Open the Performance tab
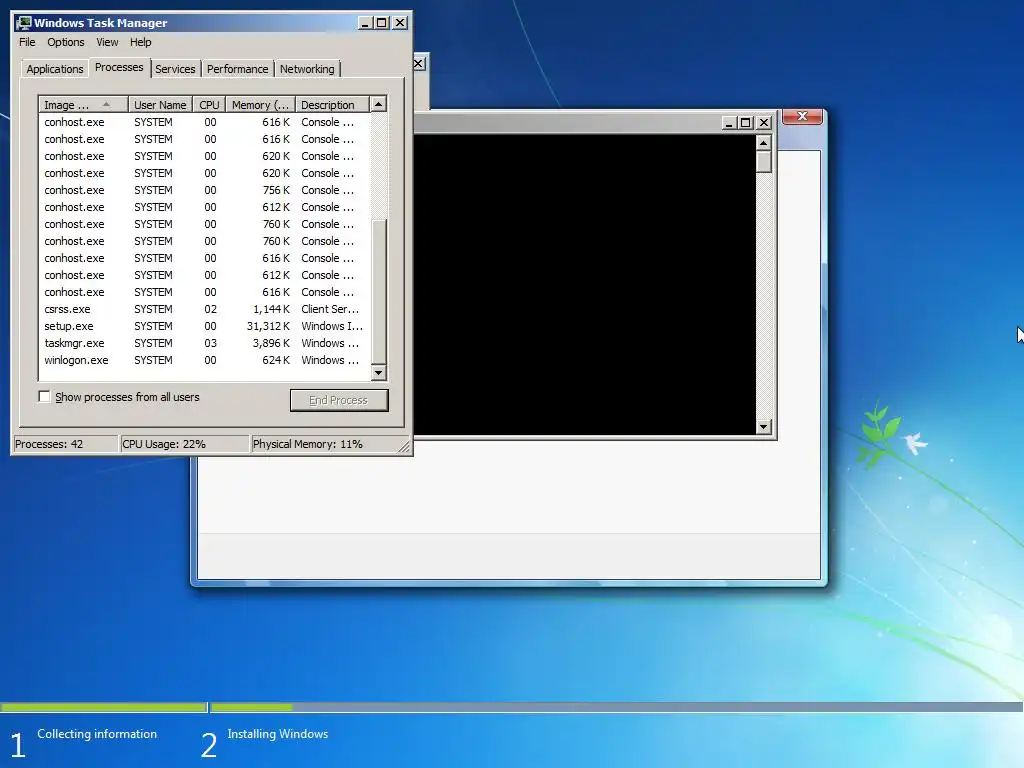 click(237, 69)
